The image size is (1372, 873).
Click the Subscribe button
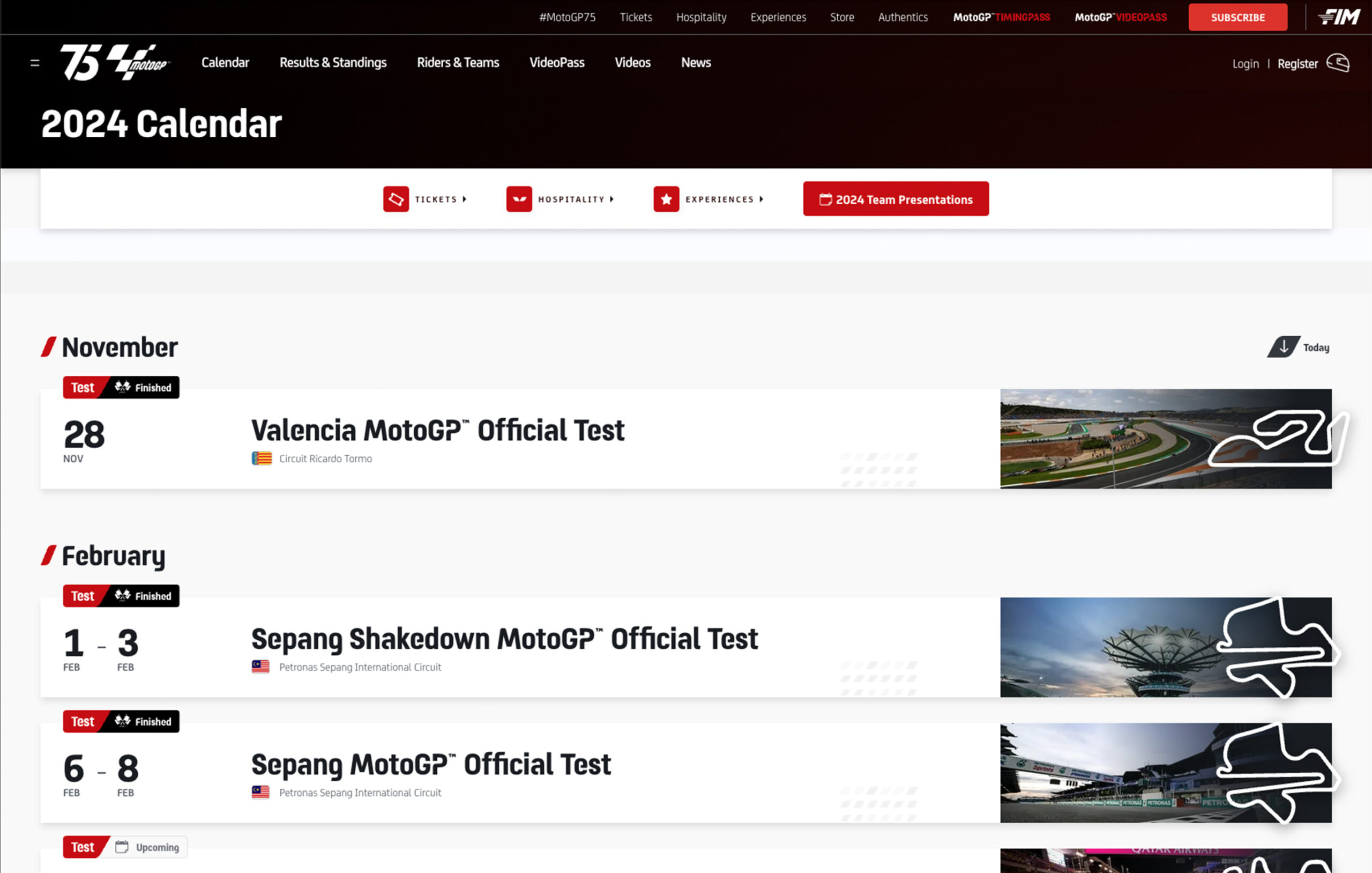click(1237, 17)
